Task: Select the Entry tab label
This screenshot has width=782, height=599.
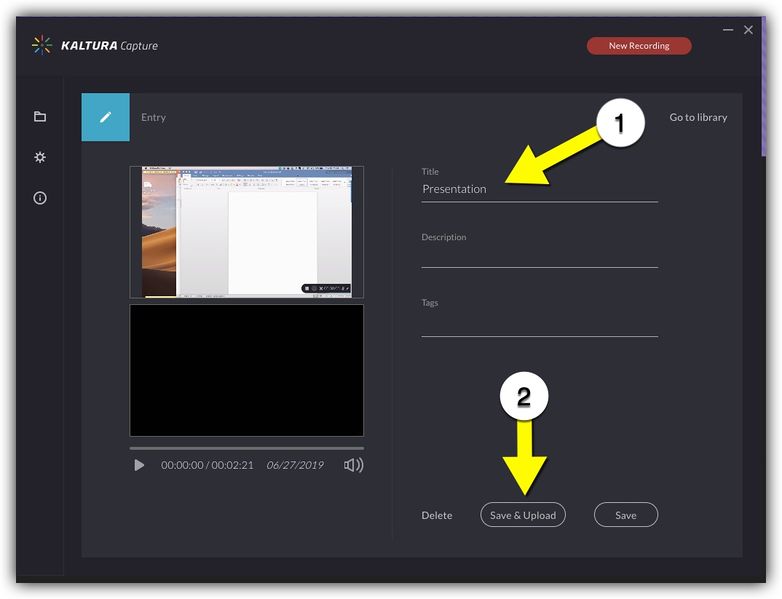Action: tap(153, 117)
